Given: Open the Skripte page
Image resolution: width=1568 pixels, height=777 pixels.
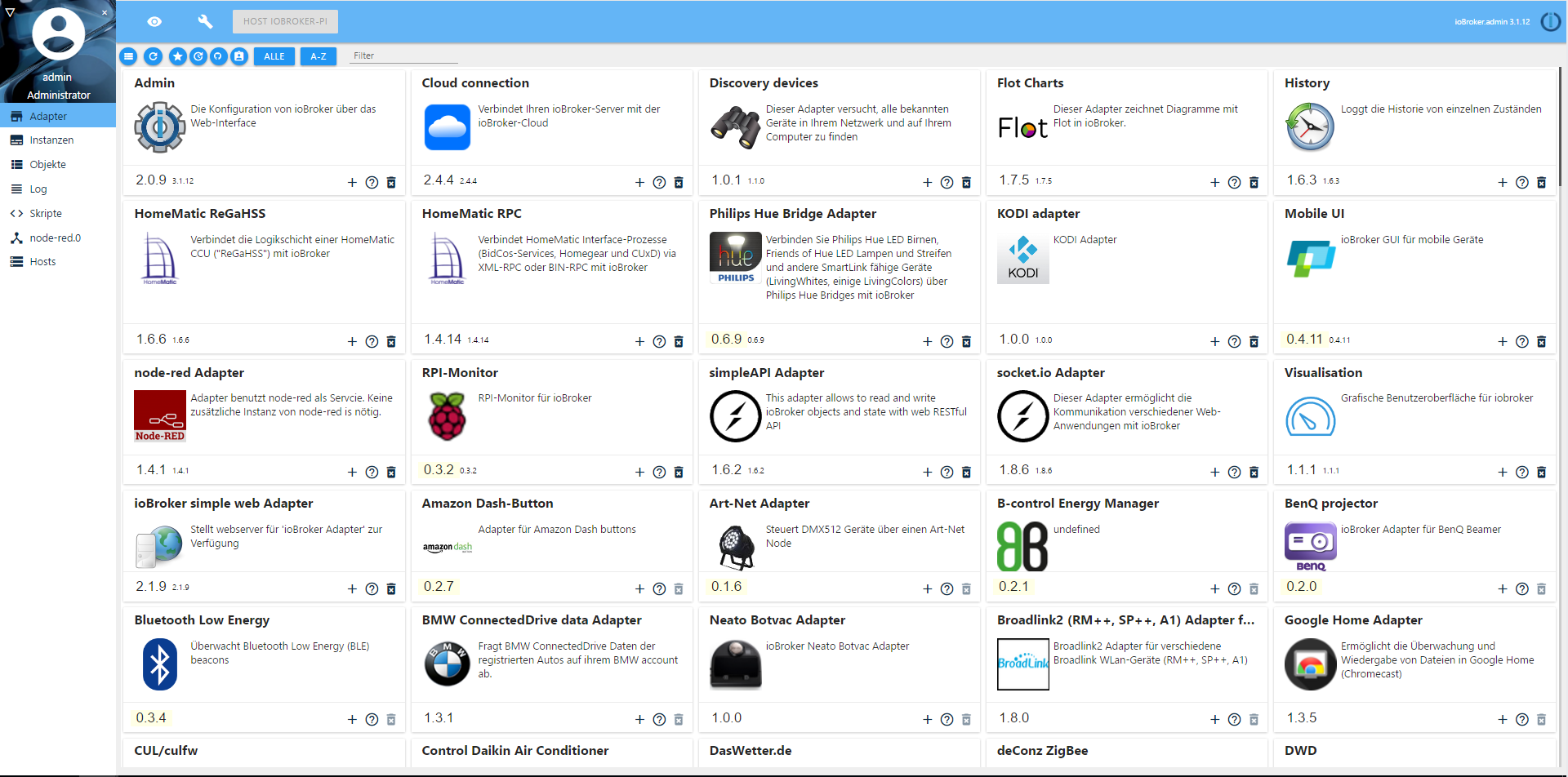Looking at the screenshot, I should point(58,214).
